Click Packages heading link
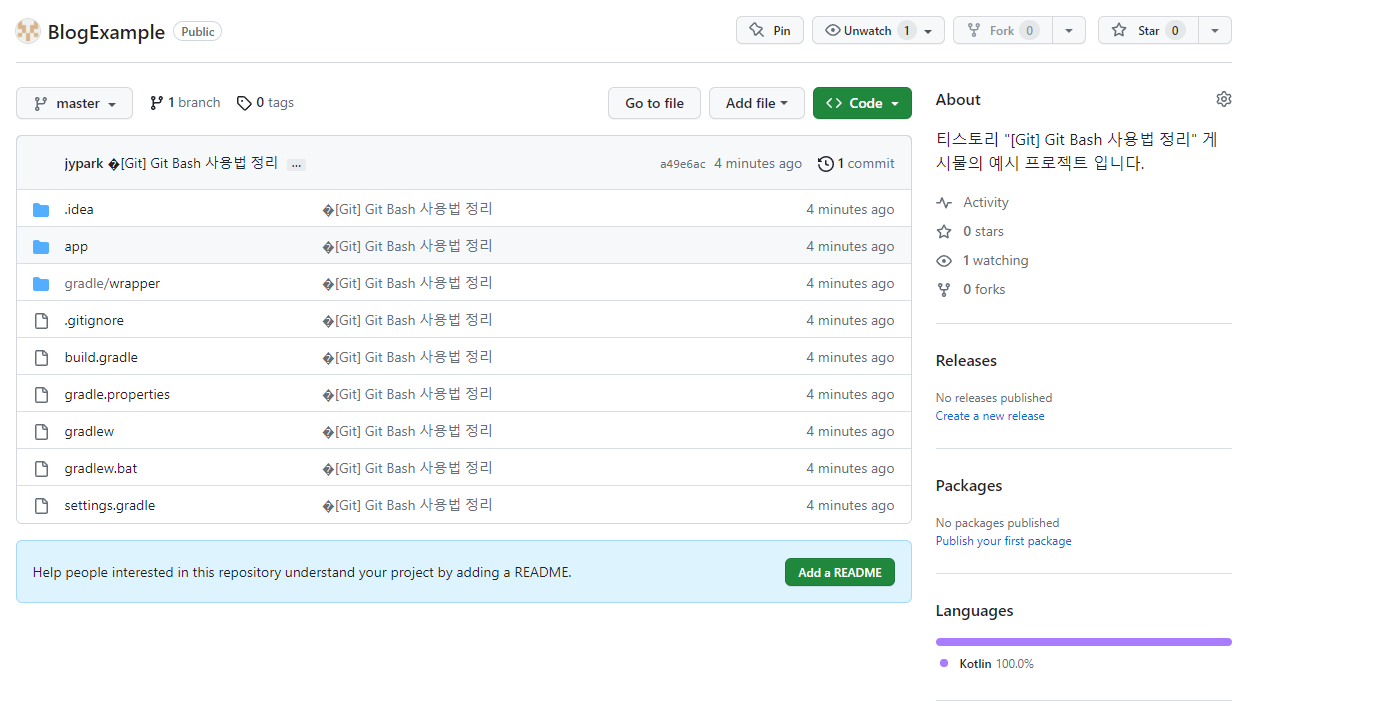The width and height of the screenshot is (1383, 704). pos(969,486)
